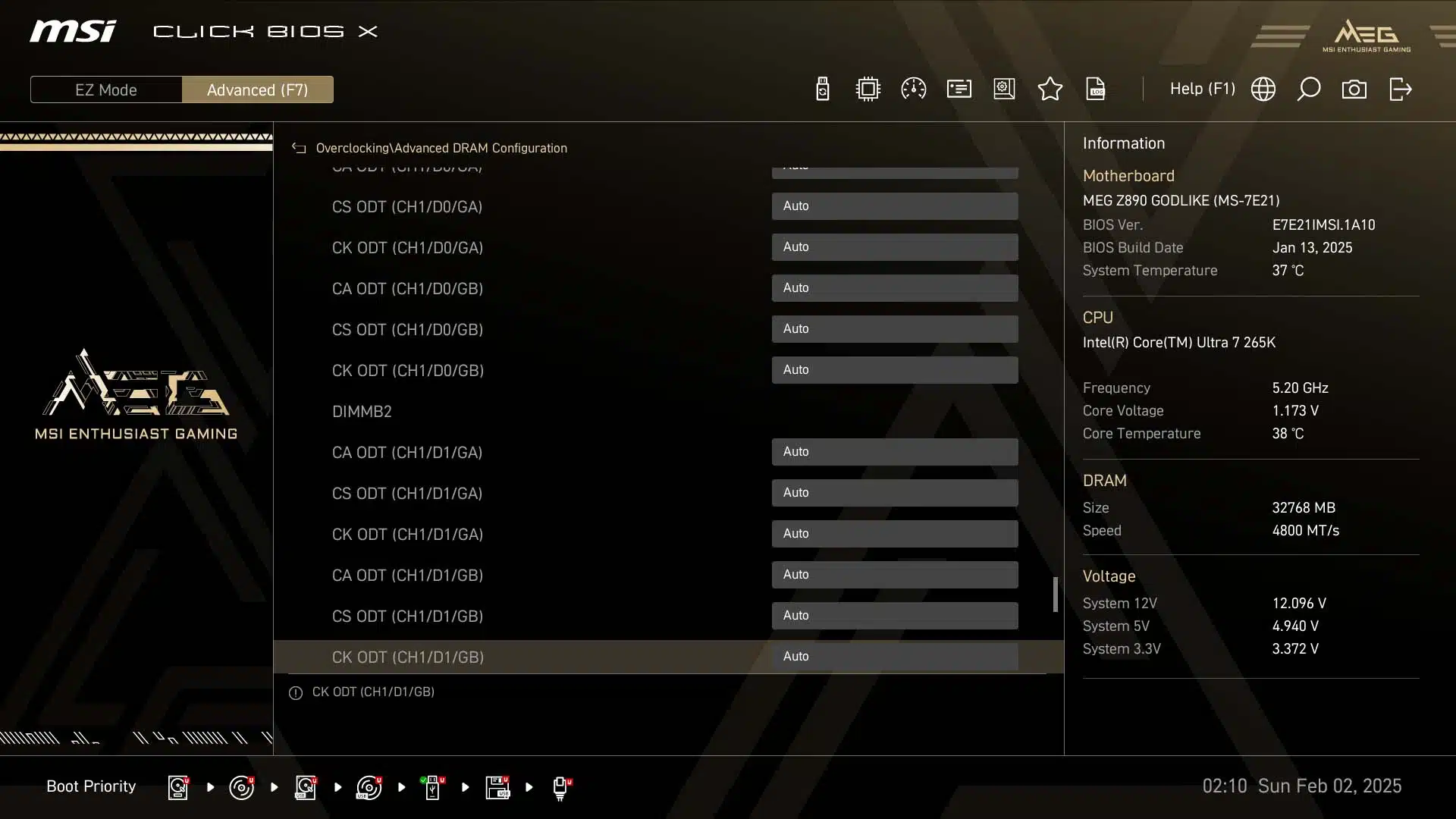Viewport: 1456px width, 819px height.
Task: Click the Intel(R) Core(TM) Ultra 7 265K text
Action: pos(1178,343)
